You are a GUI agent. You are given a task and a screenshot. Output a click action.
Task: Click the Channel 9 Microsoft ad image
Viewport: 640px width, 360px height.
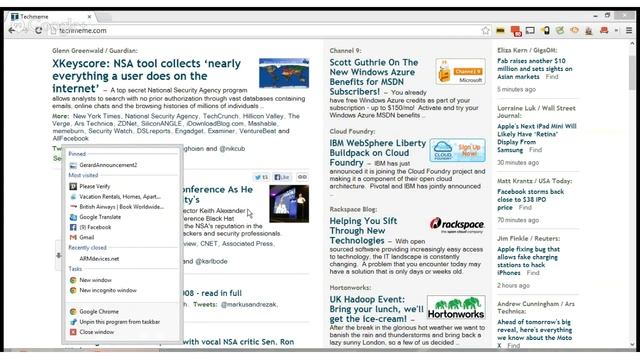click(460, 71)
